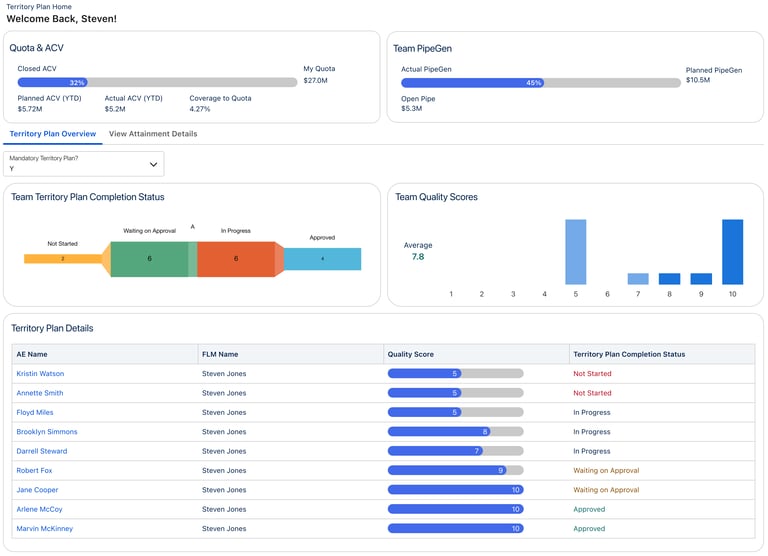Switch to View Attainment Details tab

[153, 134]
